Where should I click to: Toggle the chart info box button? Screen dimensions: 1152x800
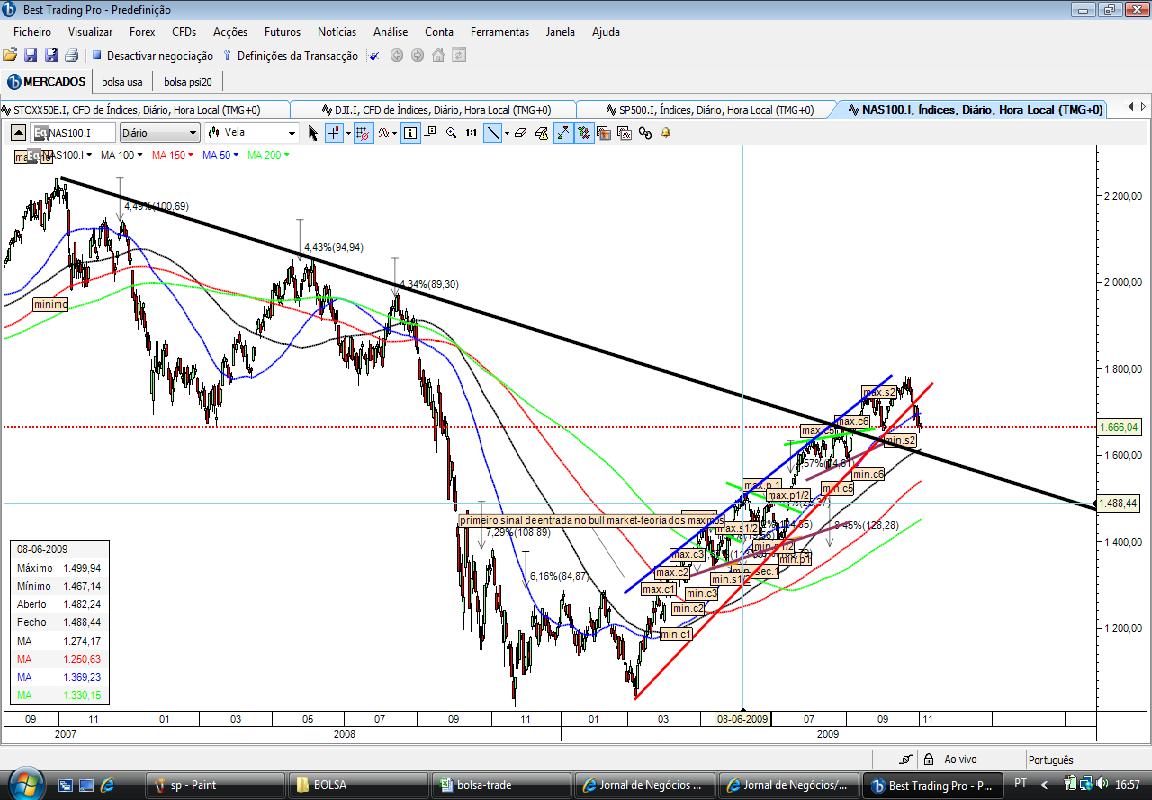[411, 133]
